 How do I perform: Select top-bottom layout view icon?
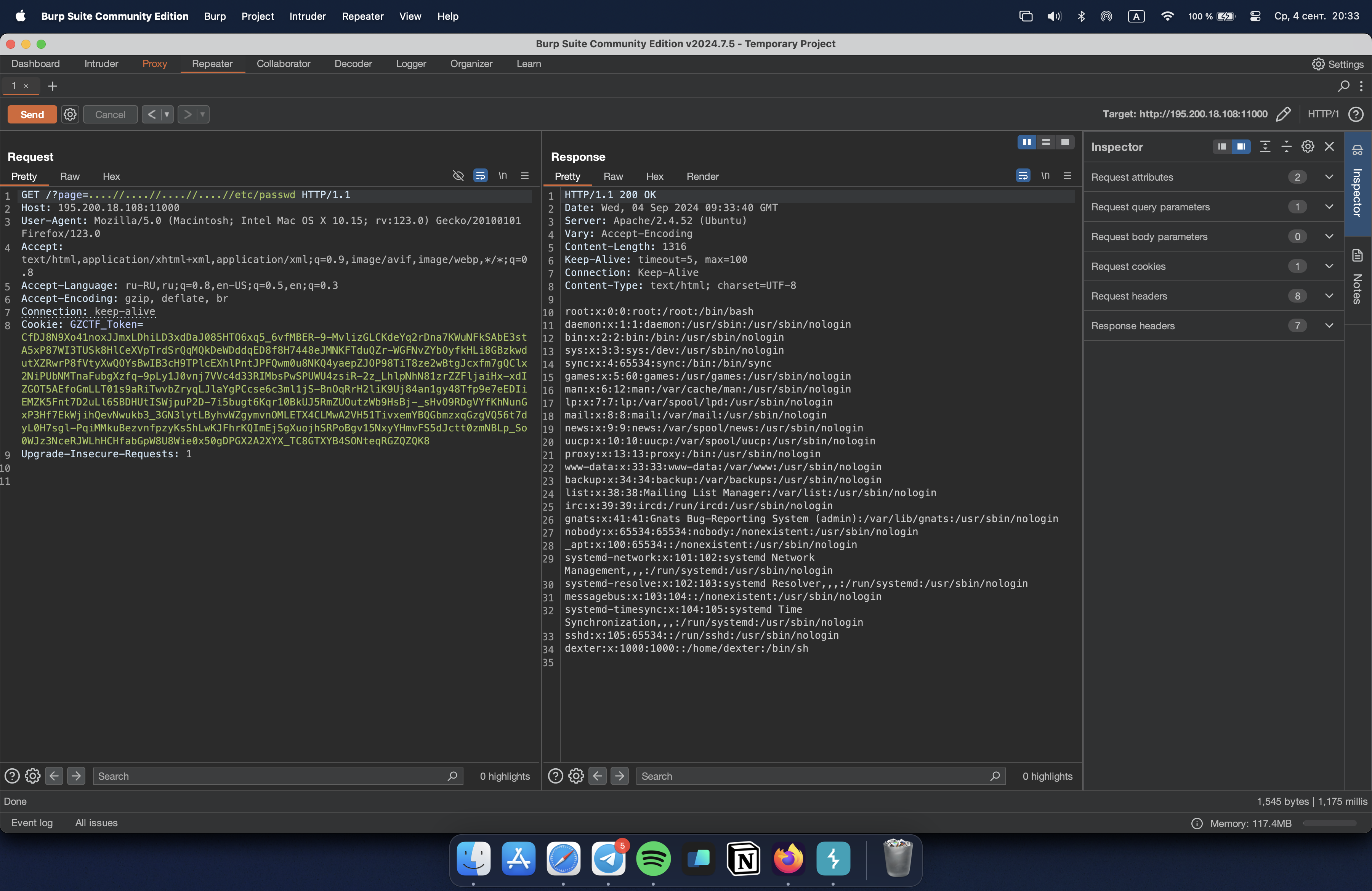click(1046, 142)
